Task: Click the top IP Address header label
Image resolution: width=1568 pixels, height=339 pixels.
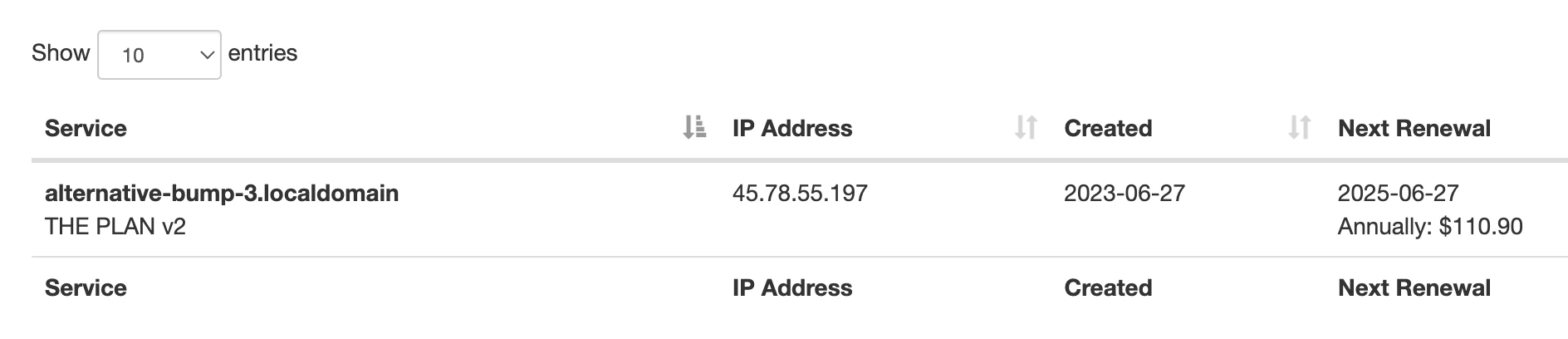Action: point(791,128)
